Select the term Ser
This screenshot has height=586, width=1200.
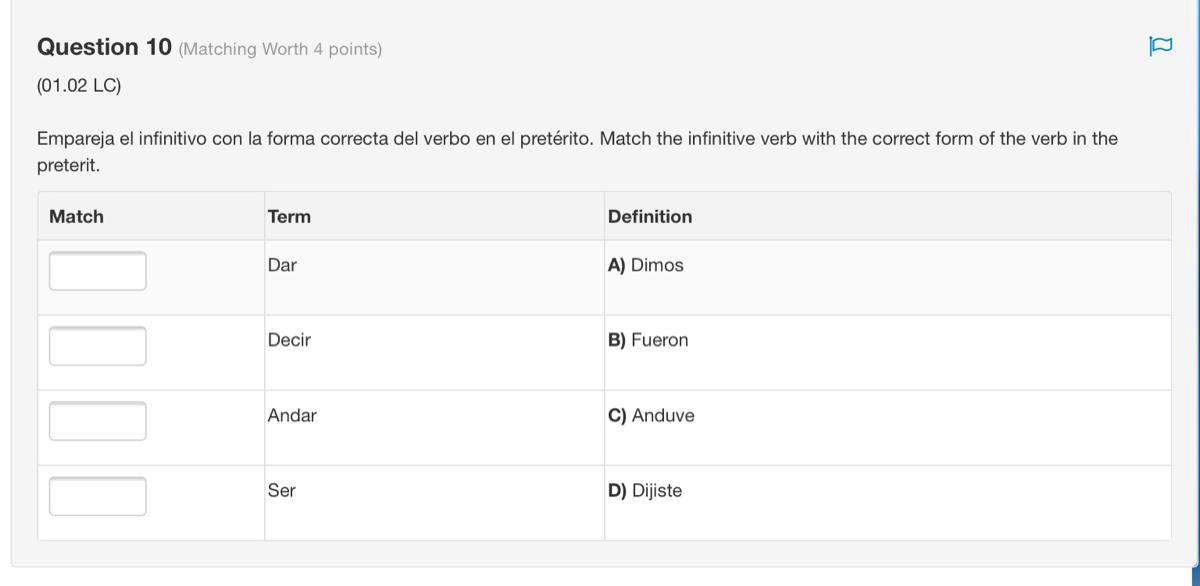click(281, 491)
